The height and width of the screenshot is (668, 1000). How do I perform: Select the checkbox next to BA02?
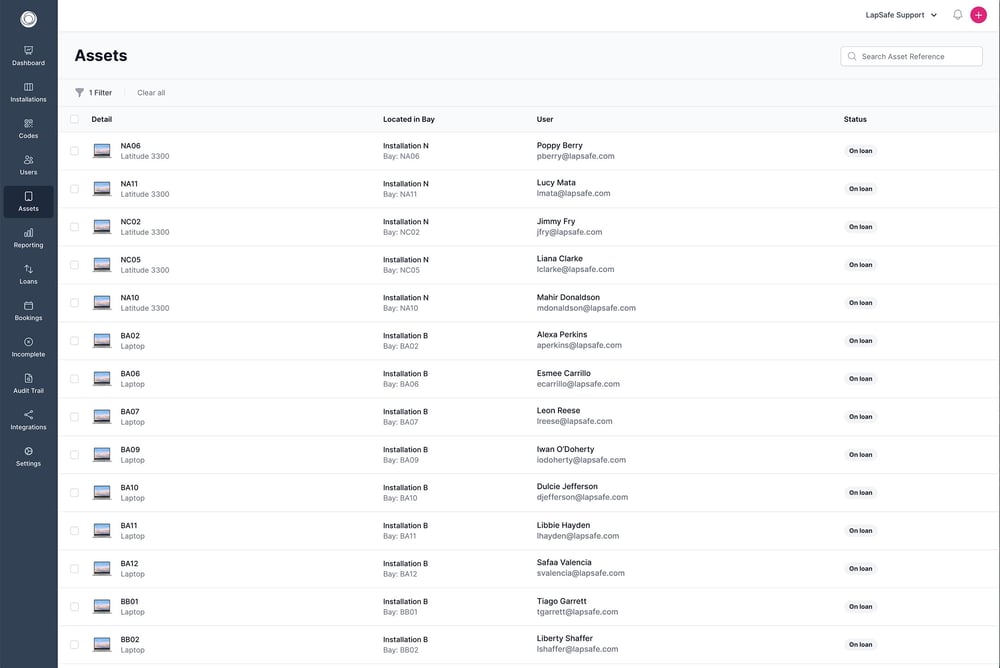(73, 339)
